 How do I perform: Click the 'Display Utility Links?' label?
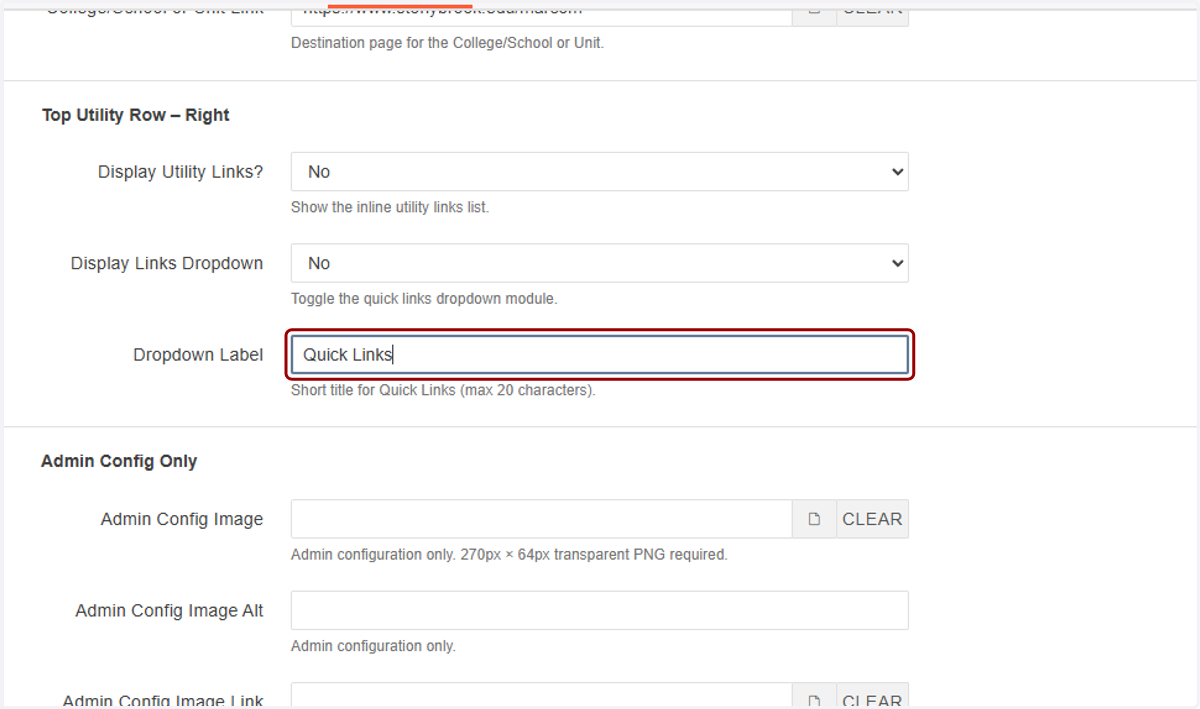[181, 172]
